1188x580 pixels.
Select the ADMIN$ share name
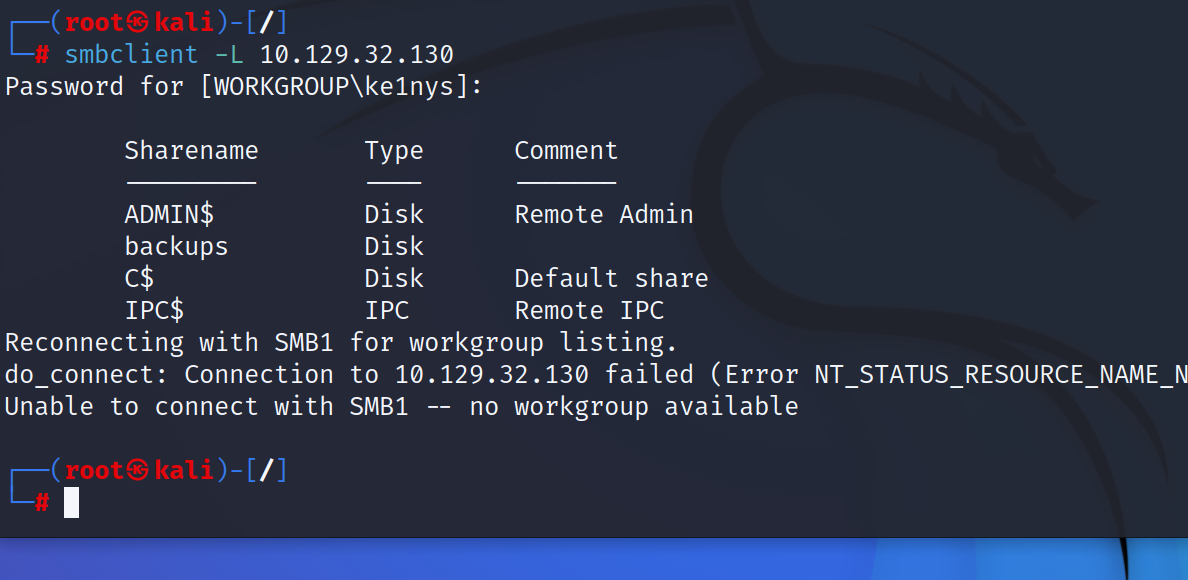pyautogui.click(x=169, y=214)
